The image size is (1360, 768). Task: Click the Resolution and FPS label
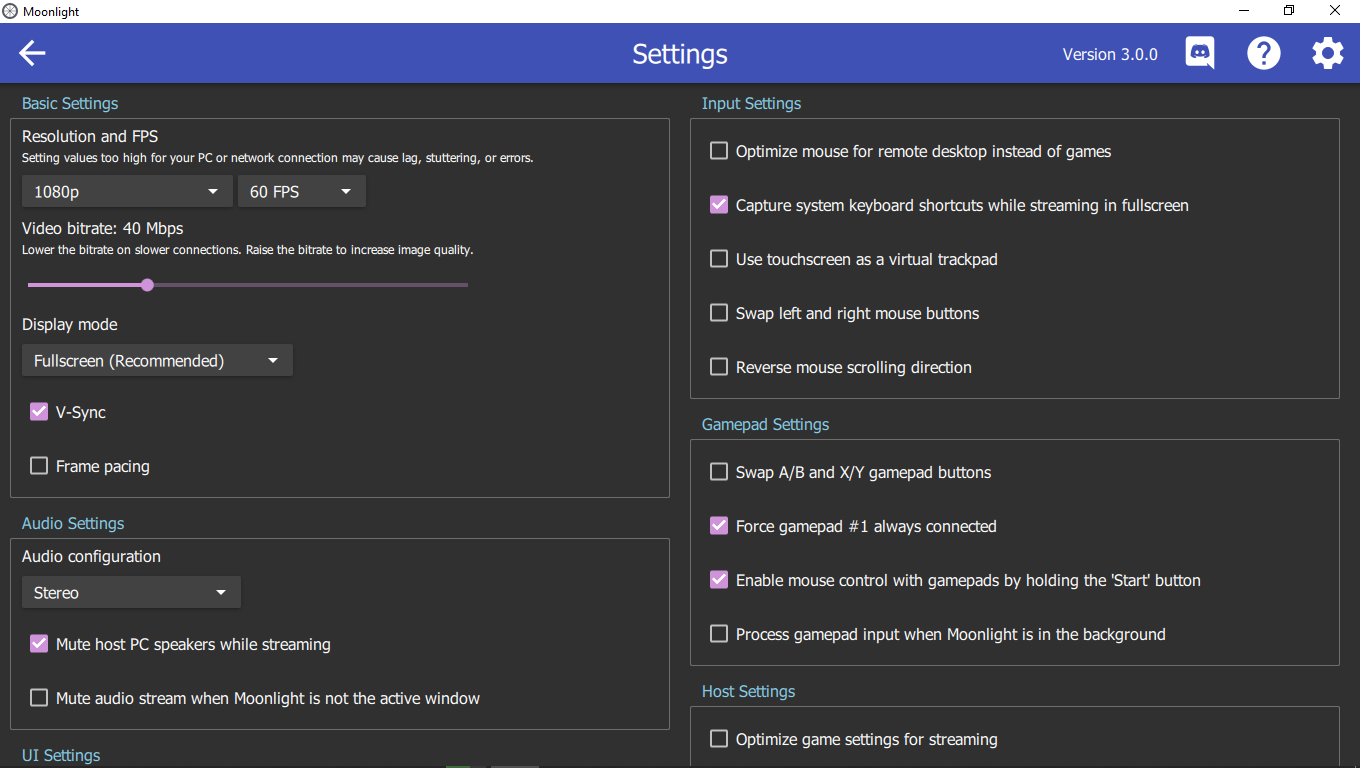[90, 136]
